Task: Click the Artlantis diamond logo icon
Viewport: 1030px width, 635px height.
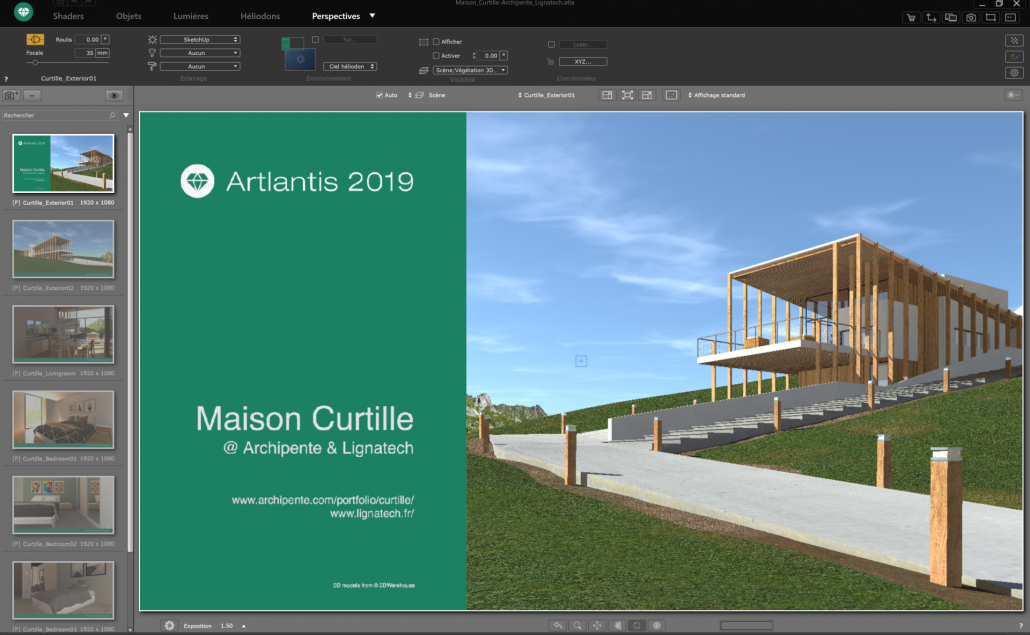Action: 24,12
